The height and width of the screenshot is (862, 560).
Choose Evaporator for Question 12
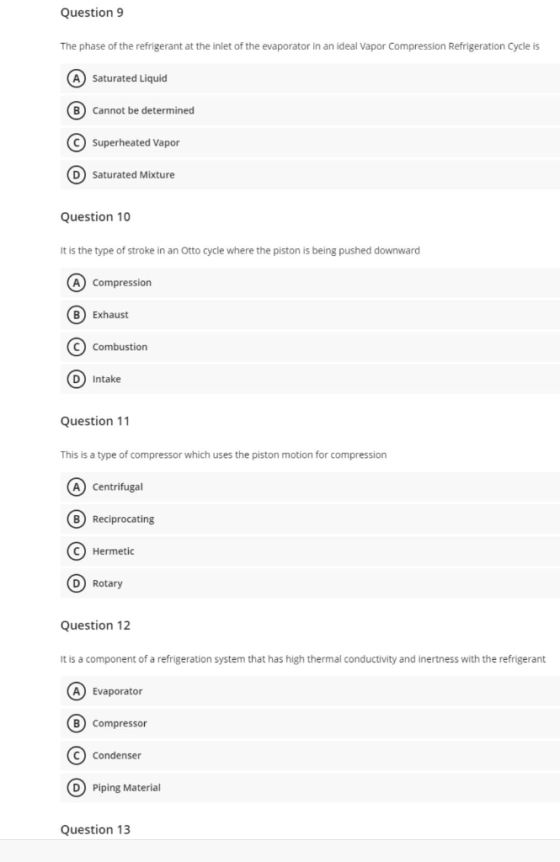(x=310, y=691)
